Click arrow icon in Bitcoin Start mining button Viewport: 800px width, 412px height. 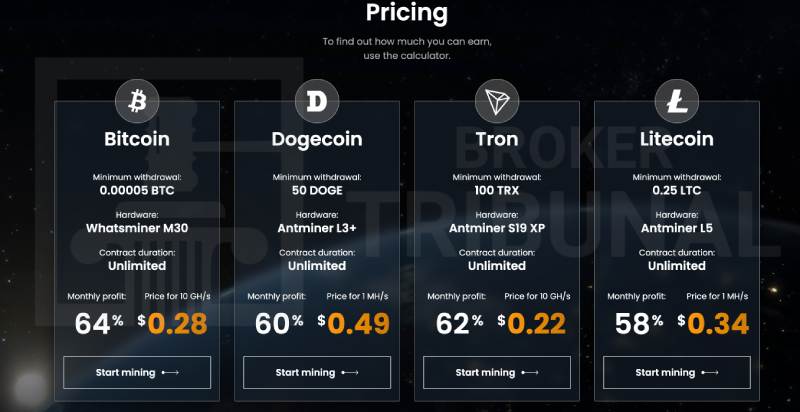coord(170,373)
